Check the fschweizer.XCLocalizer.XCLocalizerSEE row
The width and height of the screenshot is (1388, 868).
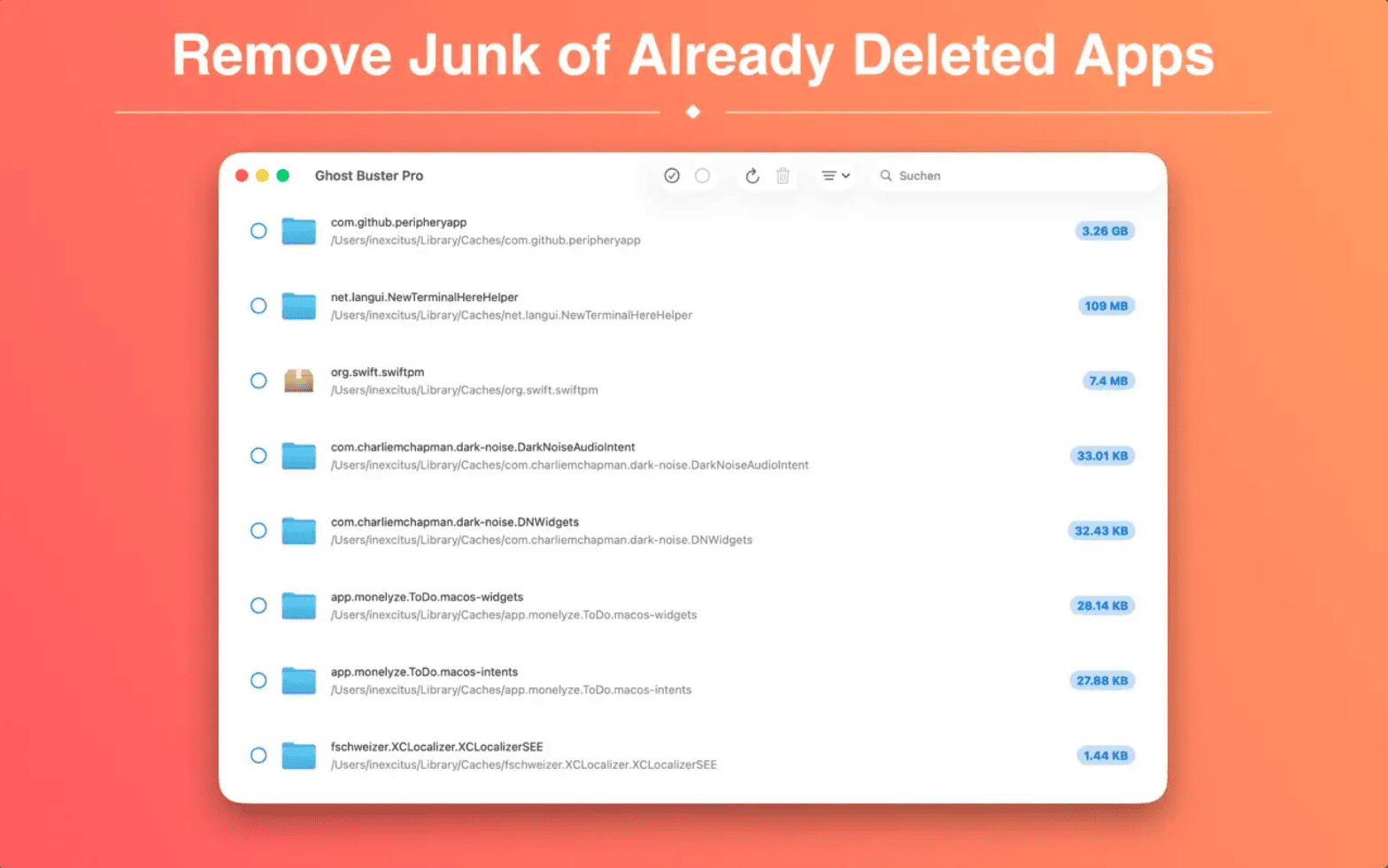click(258, 756)
